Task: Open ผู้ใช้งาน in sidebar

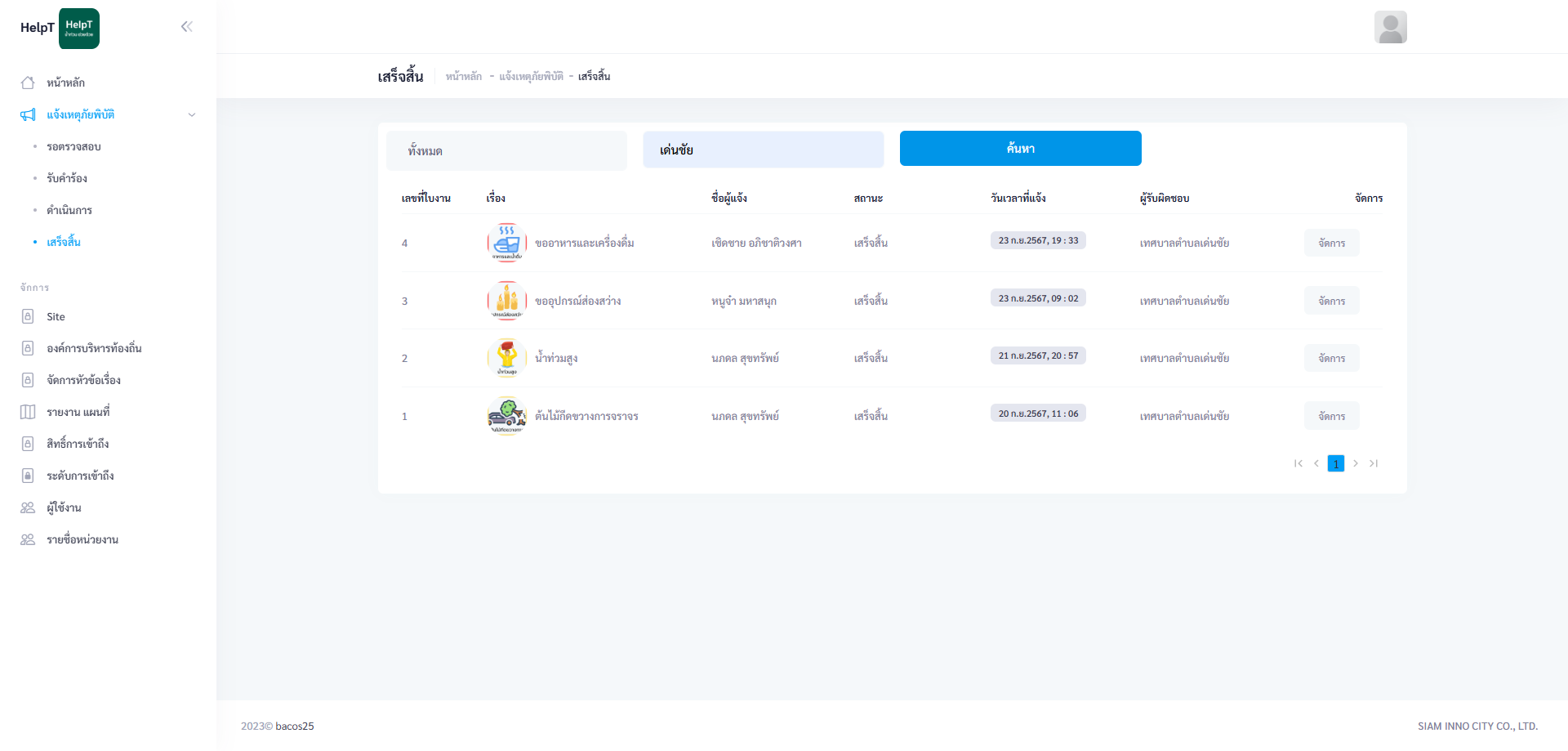Action: pos(64,507)
